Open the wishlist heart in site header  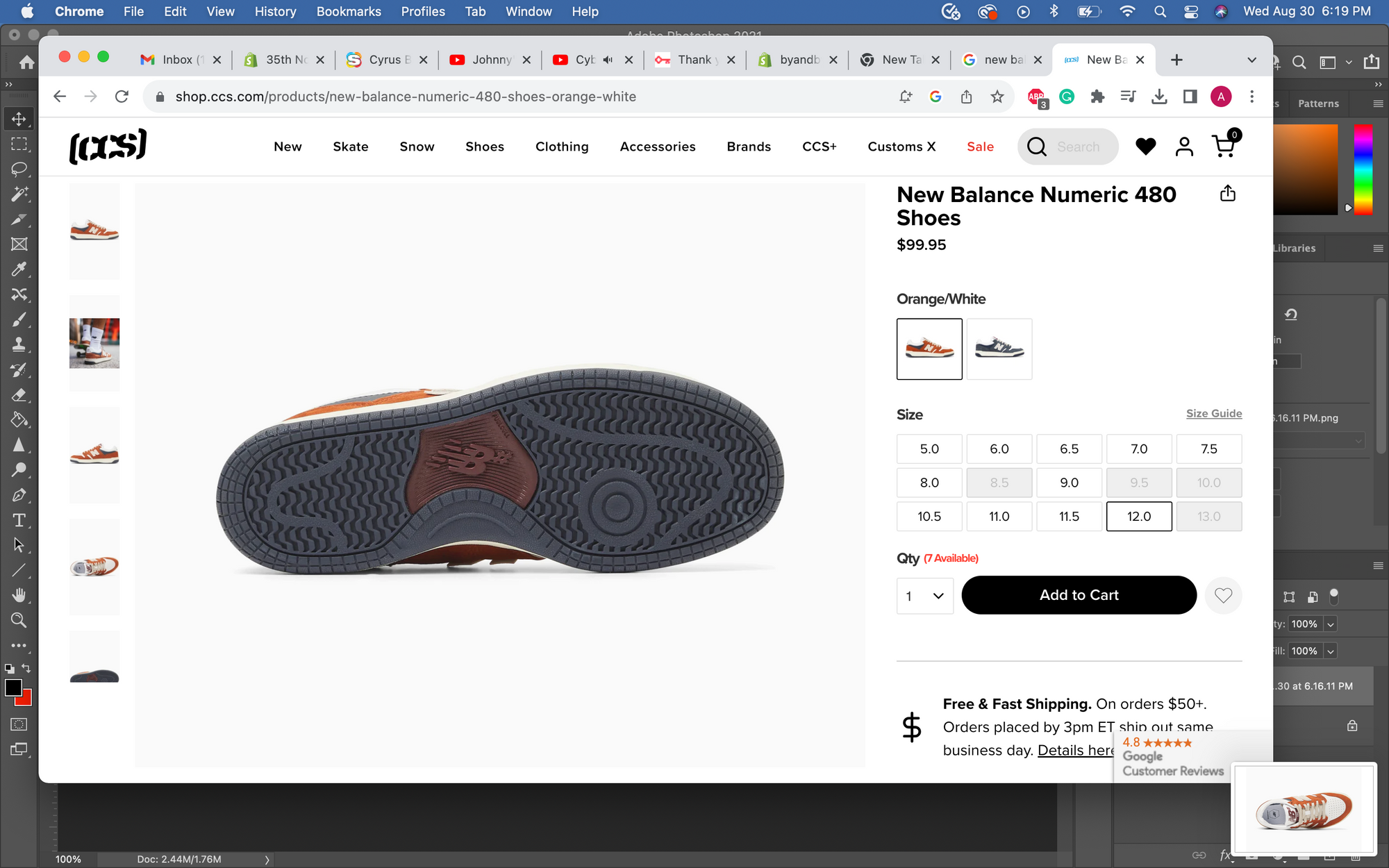[x=1145, y=147]
